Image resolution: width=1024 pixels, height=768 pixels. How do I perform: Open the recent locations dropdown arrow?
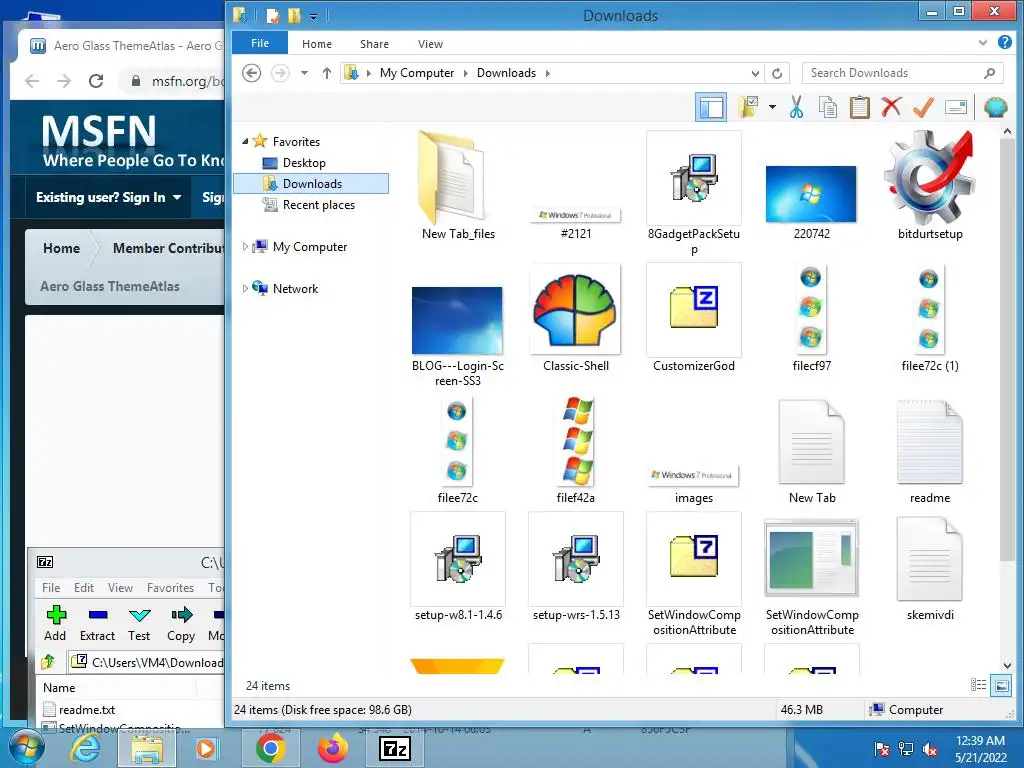pos(304,73)
